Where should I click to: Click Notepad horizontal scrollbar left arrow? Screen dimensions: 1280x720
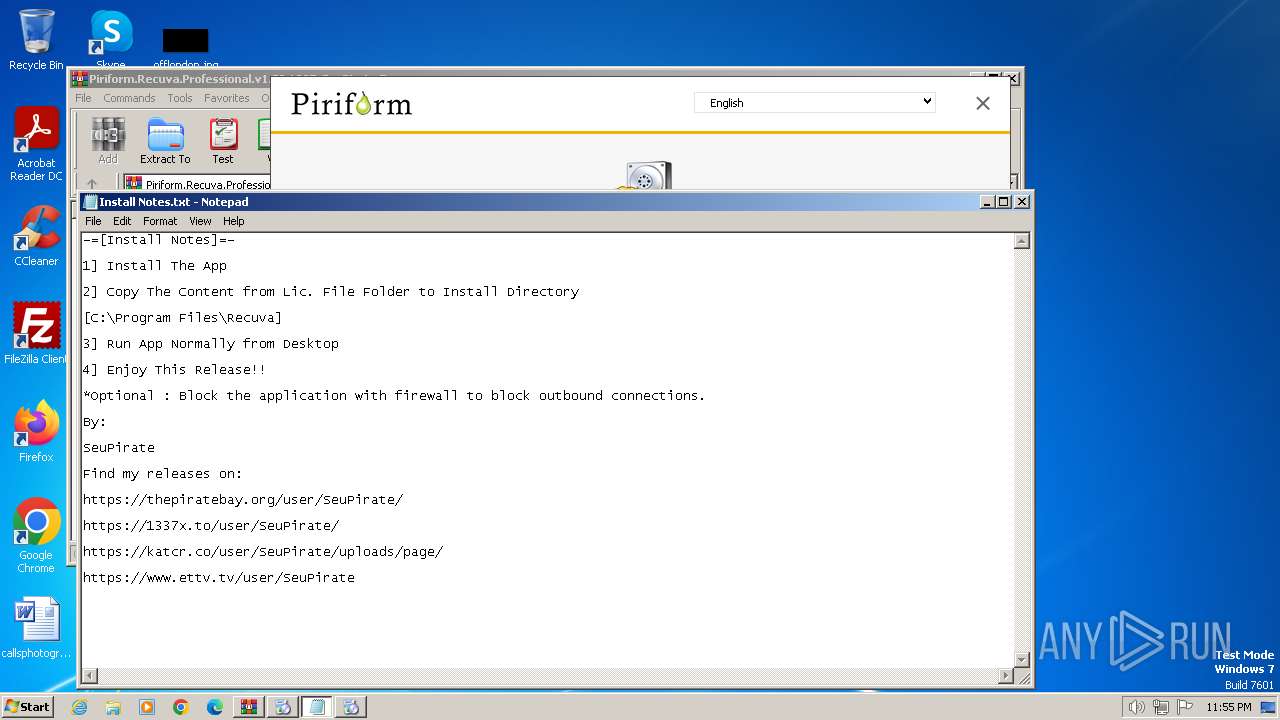(x=90, y=676)
